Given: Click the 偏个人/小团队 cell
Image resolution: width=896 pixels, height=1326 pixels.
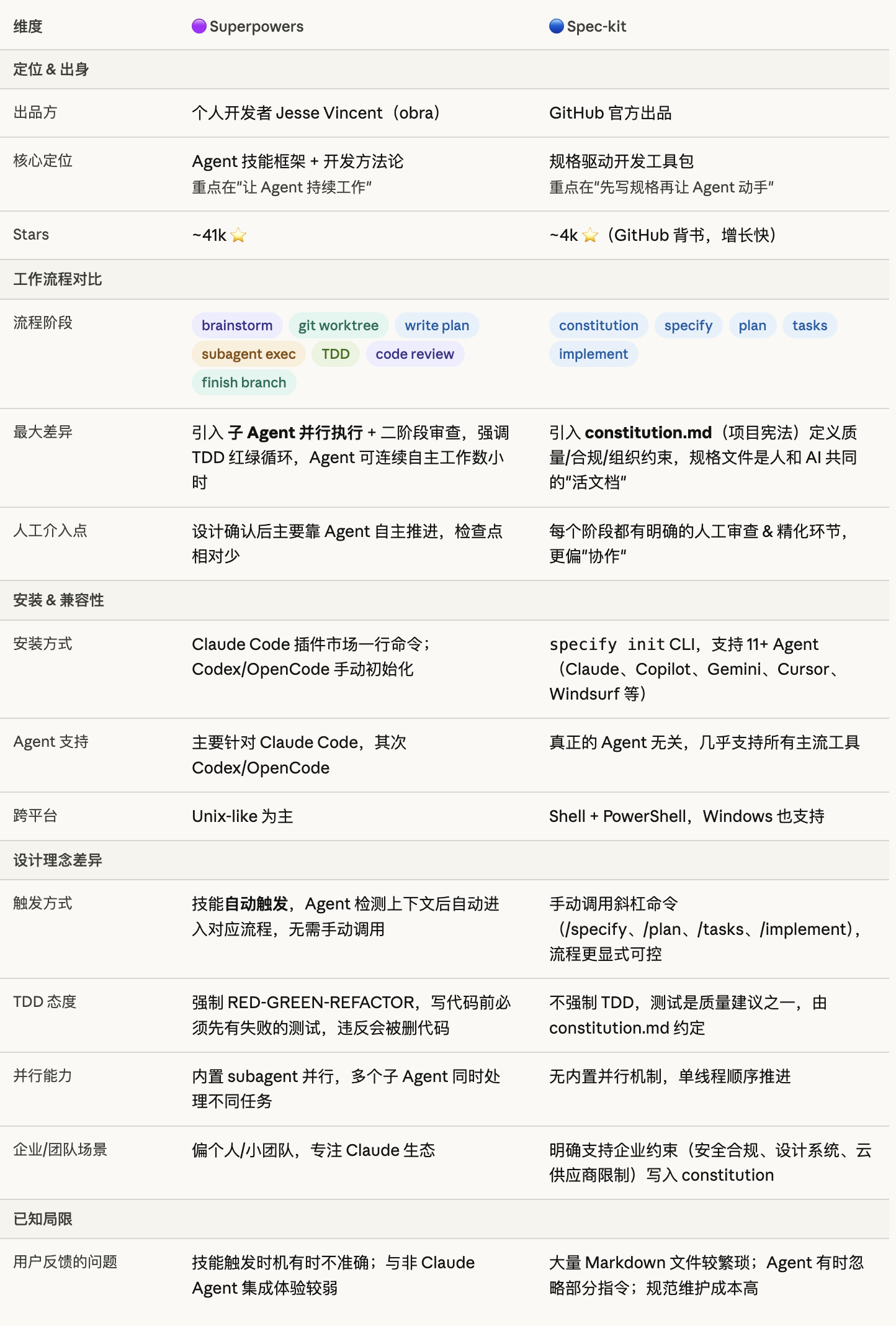Looking at the screenshot, I should click(313, 1150).
